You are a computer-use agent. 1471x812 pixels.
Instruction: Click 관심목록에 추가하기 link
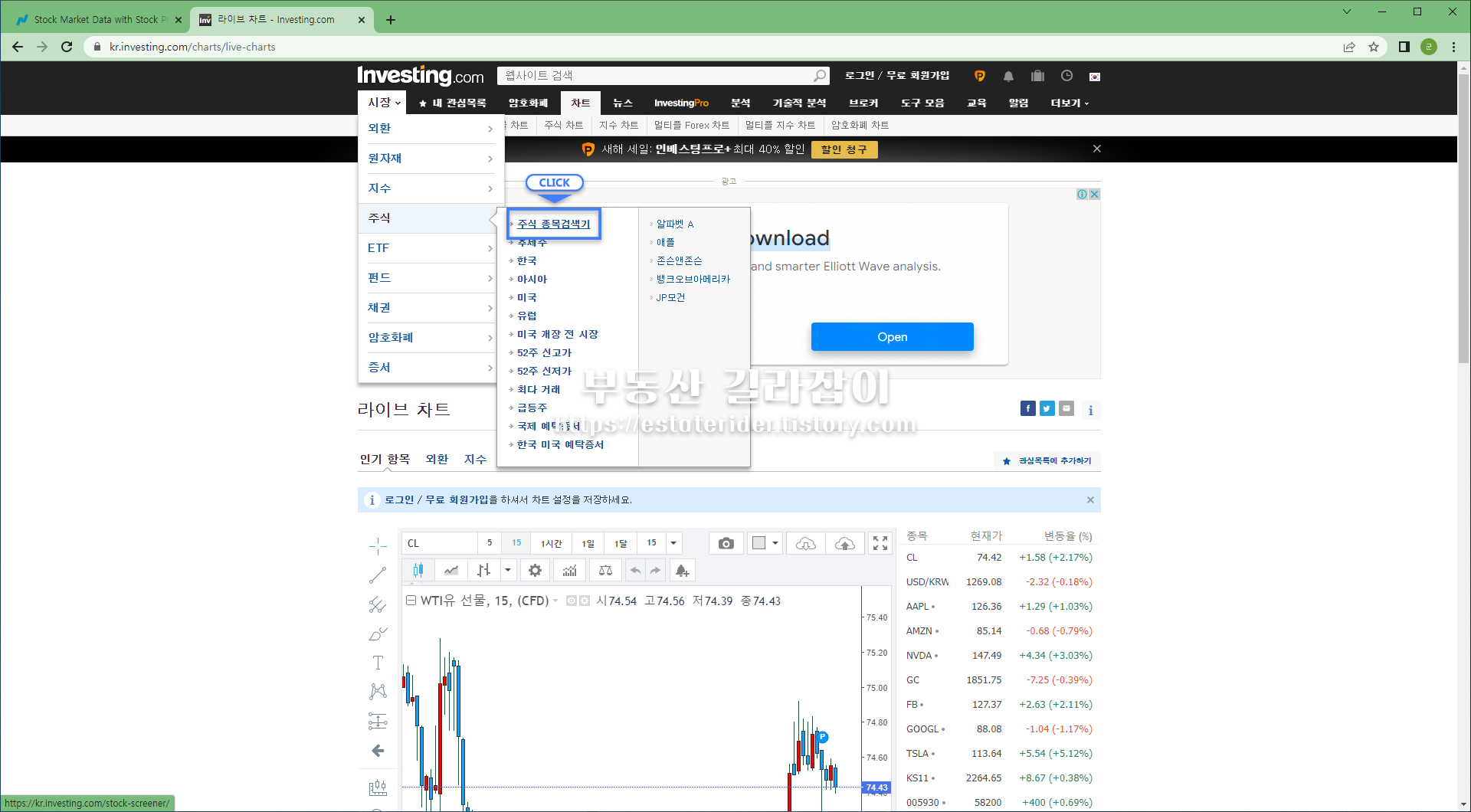[x=1047, y=460]
